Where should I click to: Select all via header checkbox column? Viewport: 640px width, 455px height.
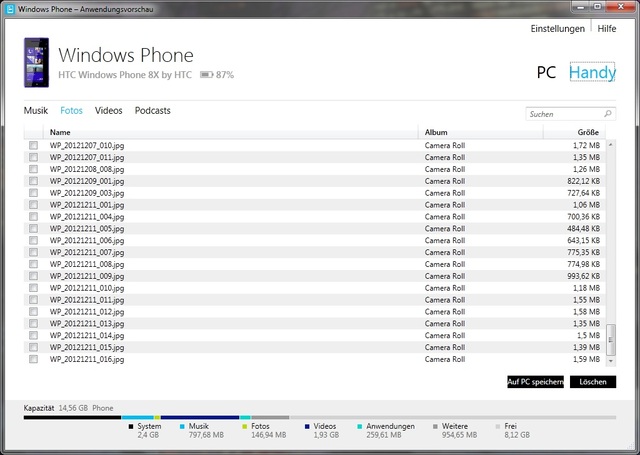(x=33, y=132)
